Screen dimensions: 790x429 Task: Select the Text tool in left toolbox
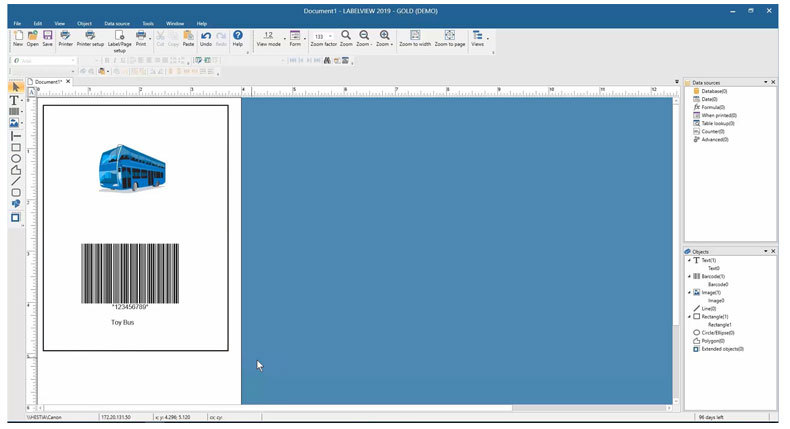(x=15, y=100)
